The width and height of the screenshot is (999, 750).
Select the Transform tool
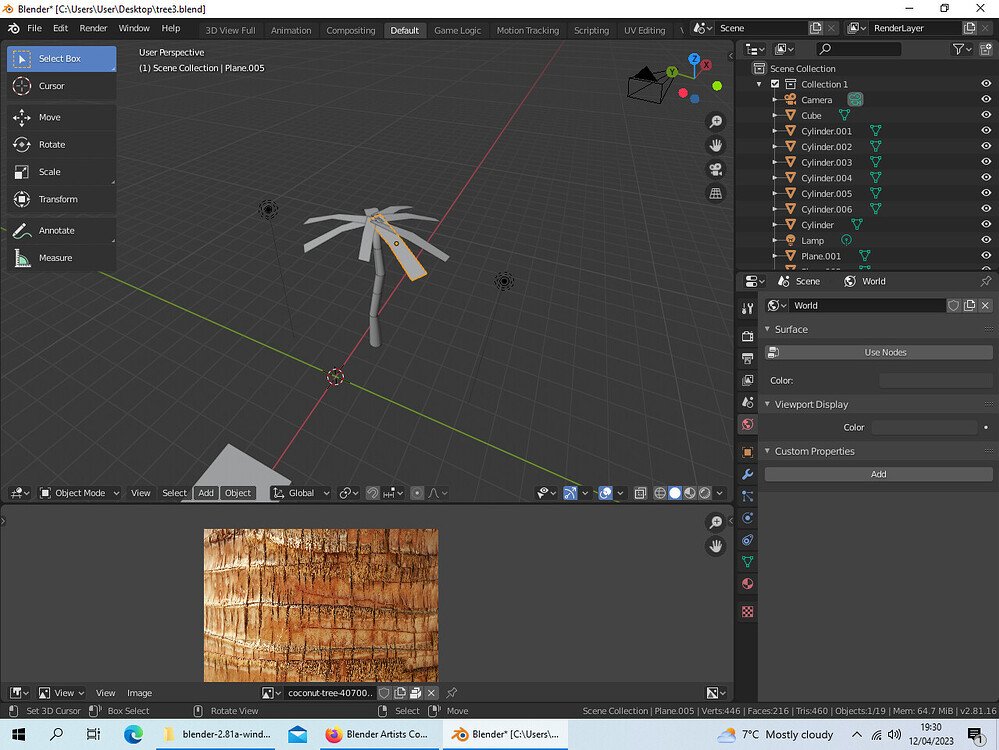pos(62,199)
